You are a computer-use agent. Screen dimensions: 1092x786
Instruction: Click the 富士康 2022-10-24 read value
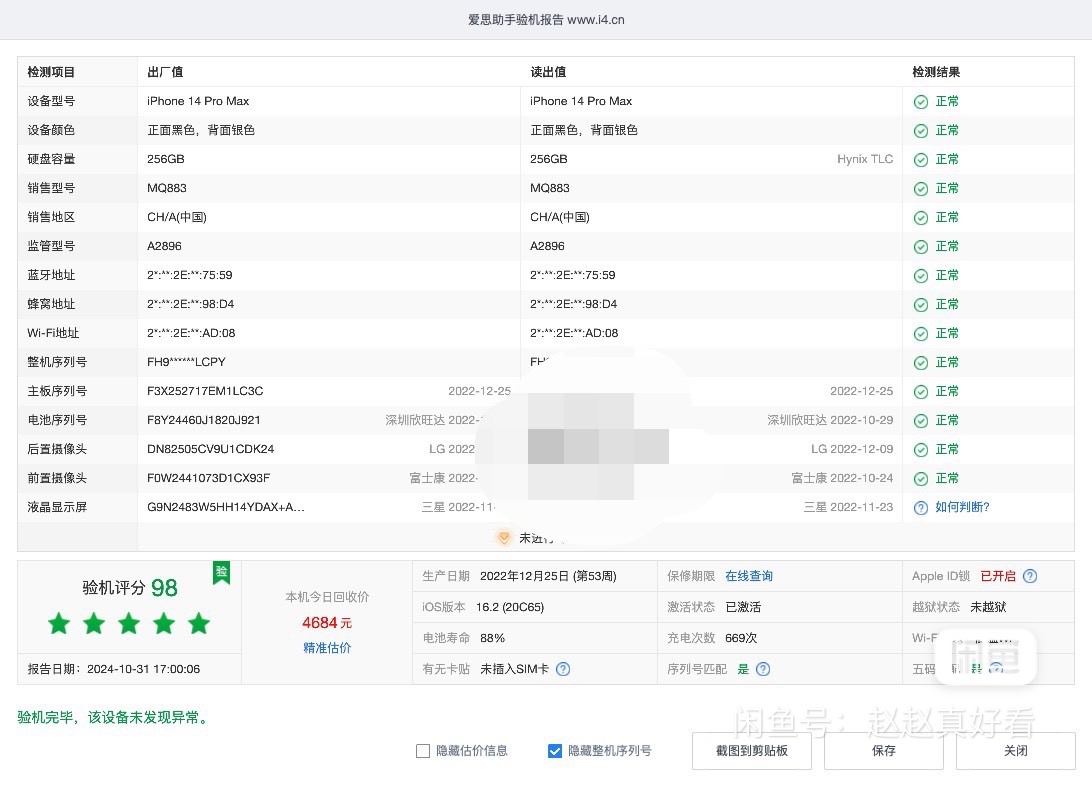coord(842,478)
